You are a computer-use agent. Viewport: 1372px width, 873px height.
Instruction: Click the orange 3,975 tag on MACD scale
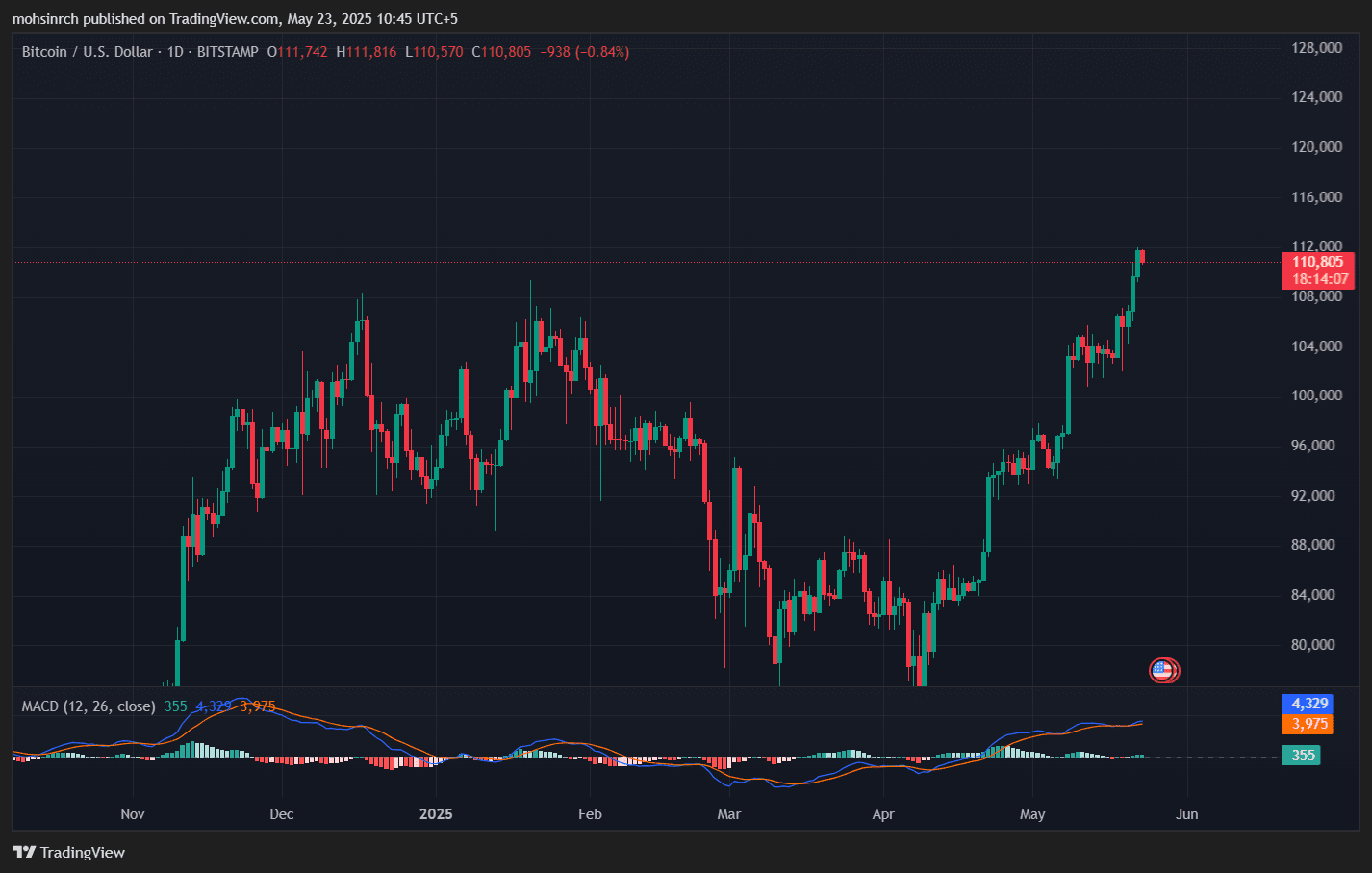point(1308,724)
